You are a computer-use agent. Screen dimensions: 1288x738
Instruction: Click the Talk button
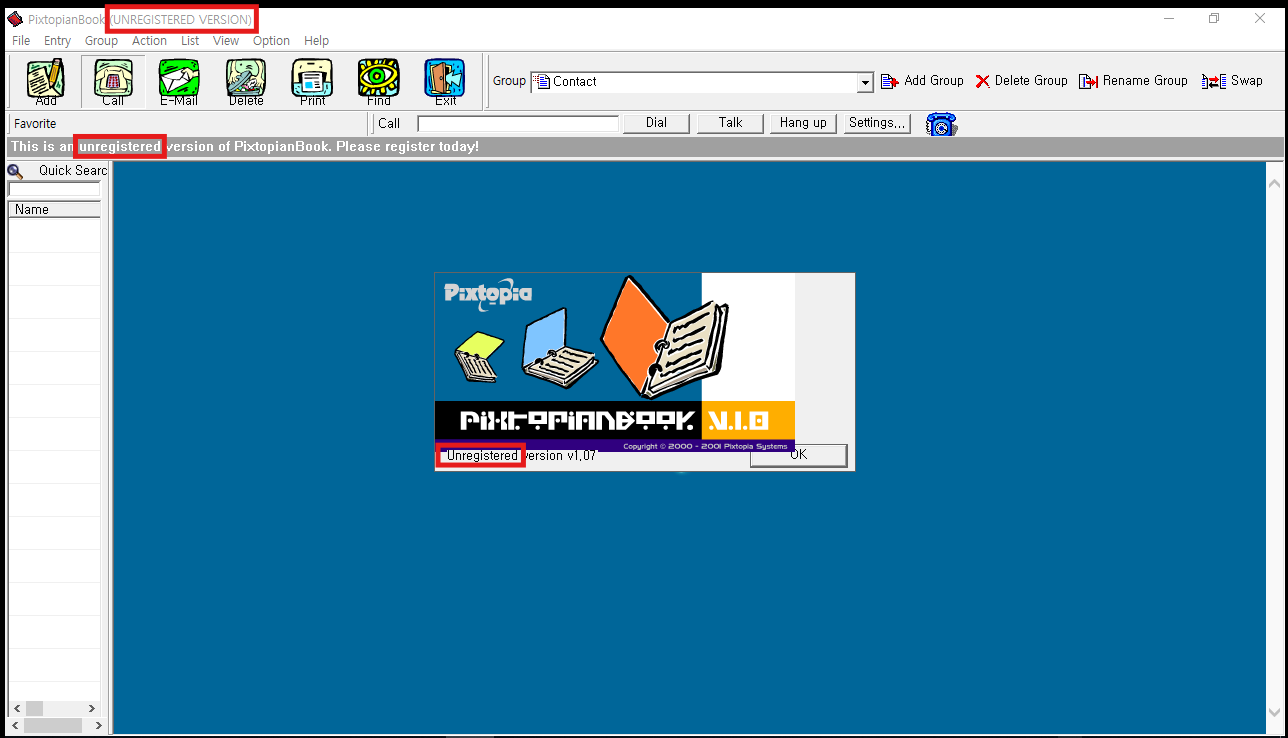click(730, 123)
